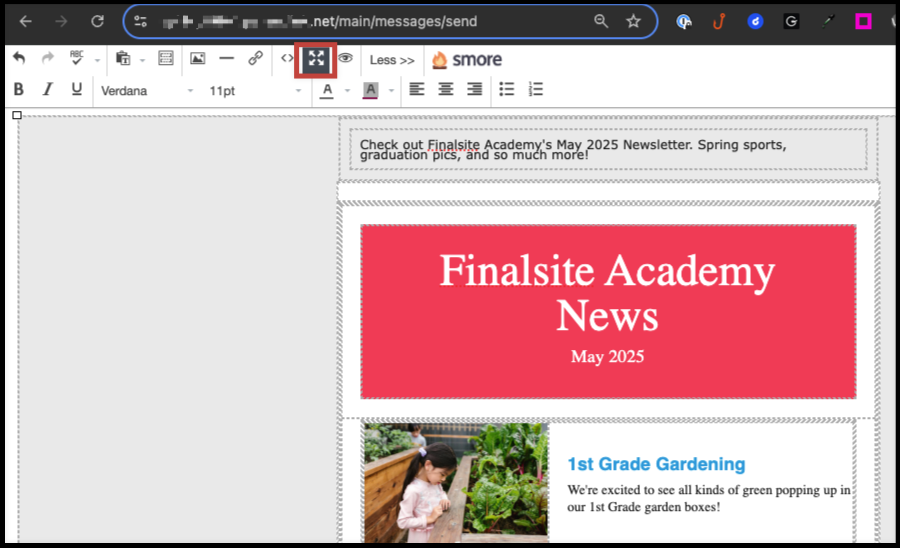Click the undo arrow in the toolbar
Viewport: 900px width, 548px height.
(19, 60)
